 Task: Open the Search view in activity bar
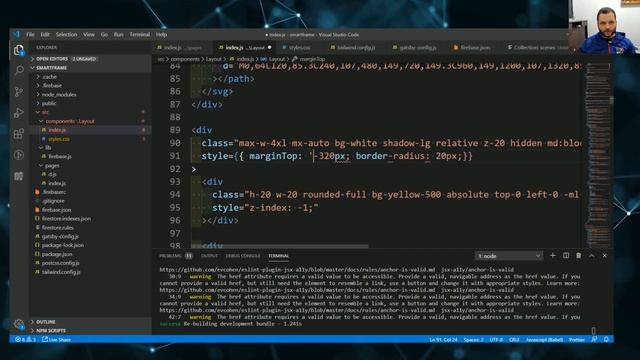[19, 71]
